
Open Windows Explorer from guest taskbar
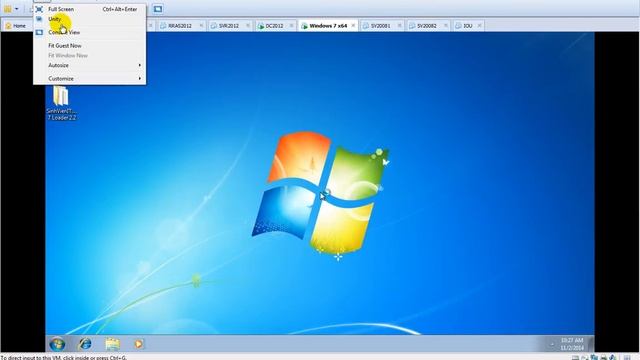coord(112,344)
